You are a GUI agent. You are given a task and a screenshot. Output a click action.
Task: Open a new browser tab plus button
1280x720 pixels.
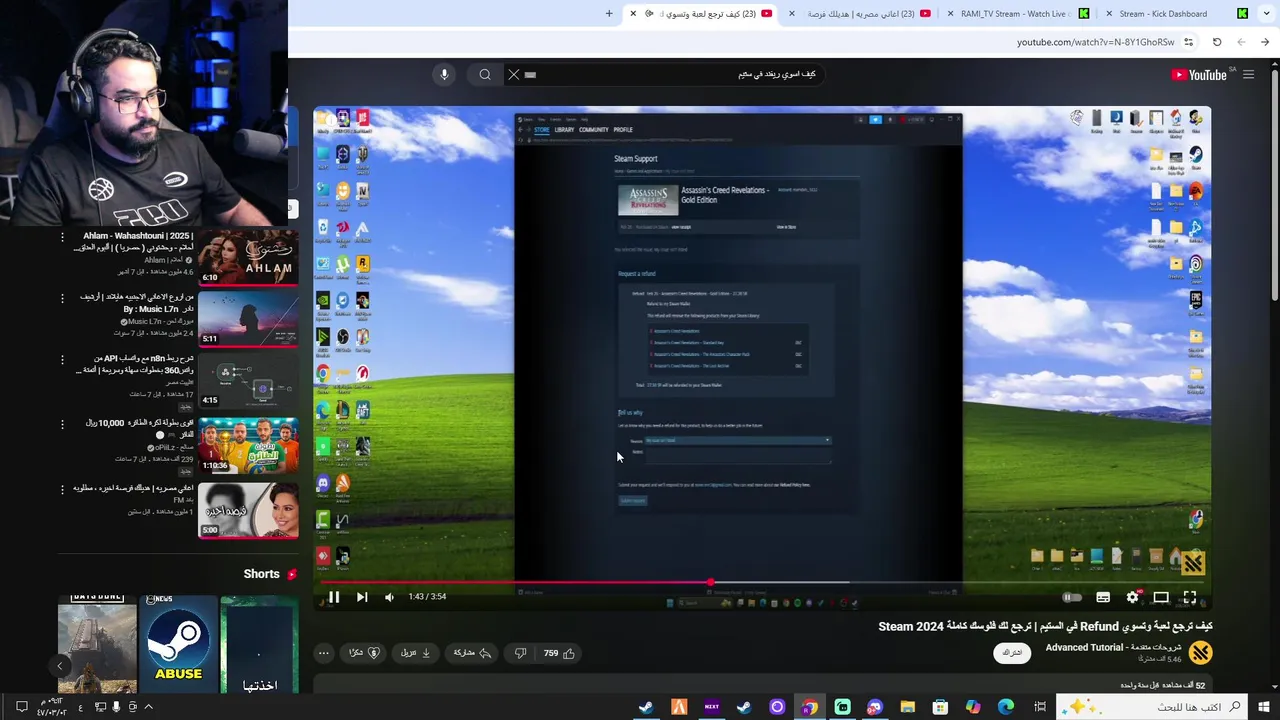[609, 14]
